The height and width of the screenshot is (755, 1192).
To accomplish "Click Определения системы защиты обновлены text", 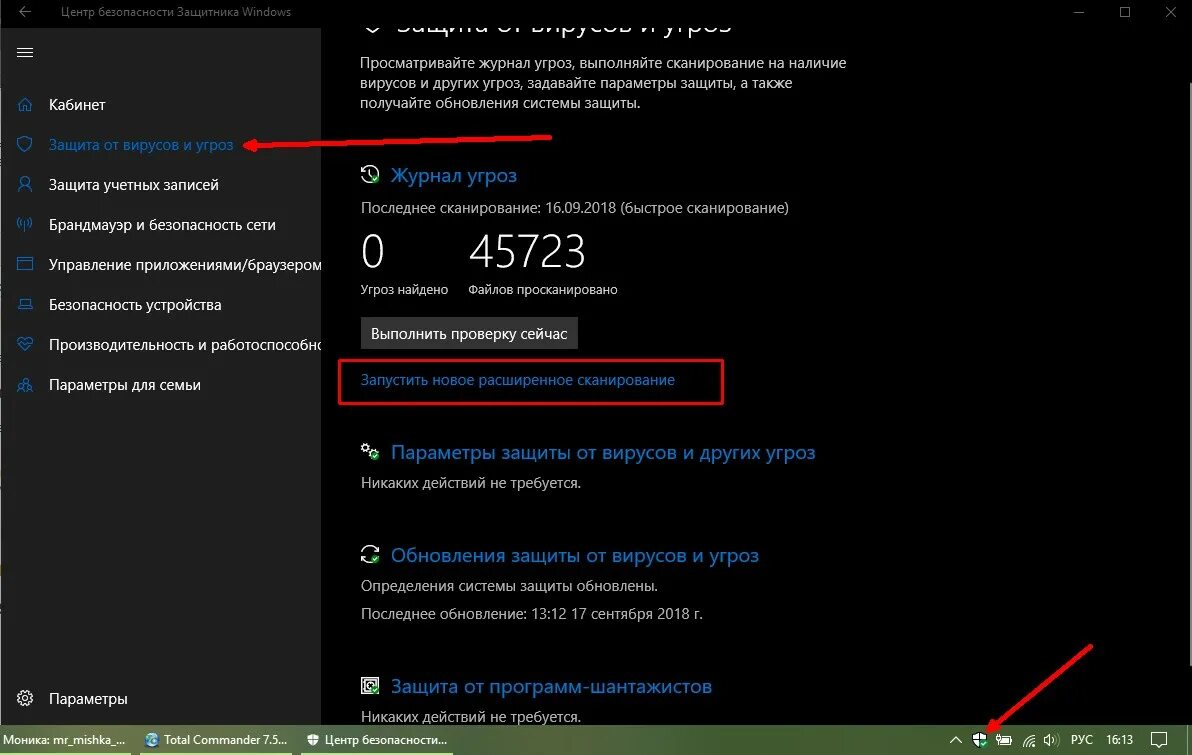I will pos(509,586).
